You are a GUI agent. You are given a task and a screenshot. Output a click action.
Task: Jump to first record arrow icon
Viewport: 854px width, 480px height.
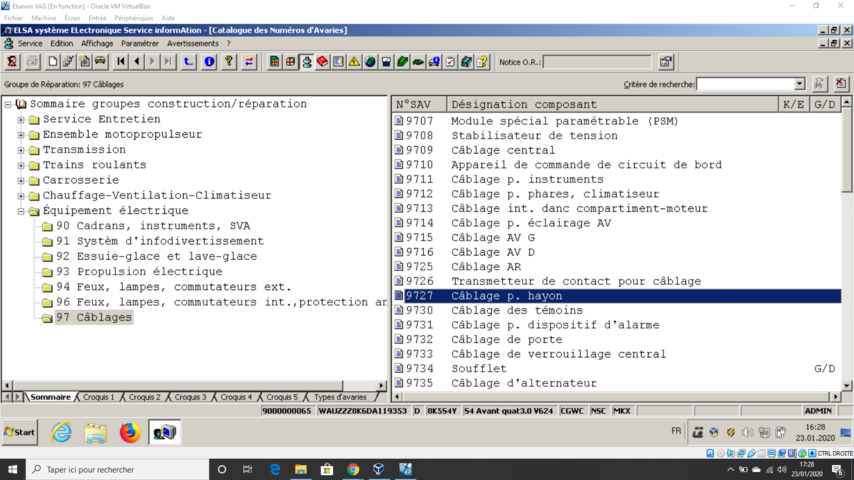[x=121, y=62]
